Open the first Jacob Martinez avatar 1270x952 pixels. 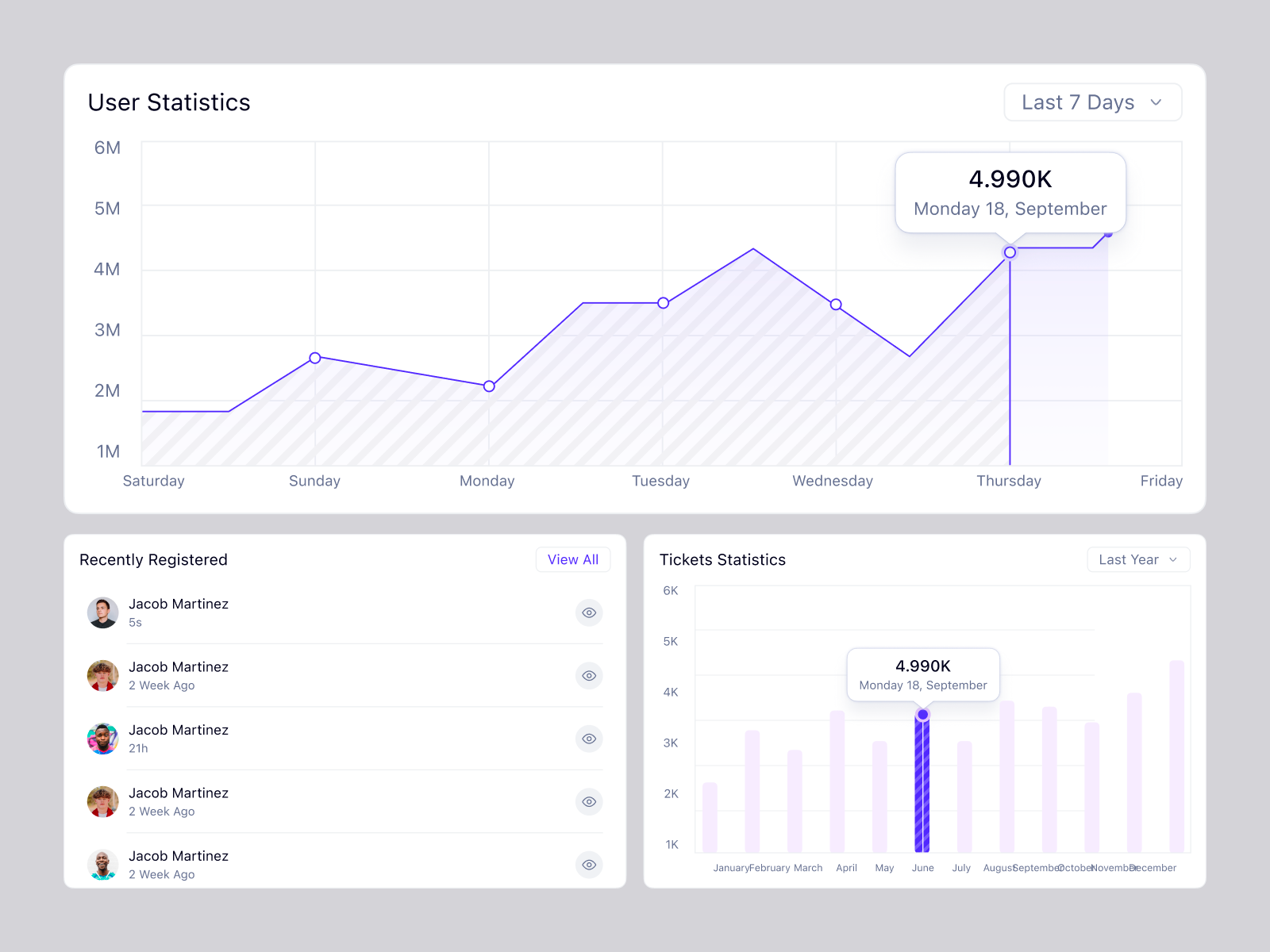[102, 612]
